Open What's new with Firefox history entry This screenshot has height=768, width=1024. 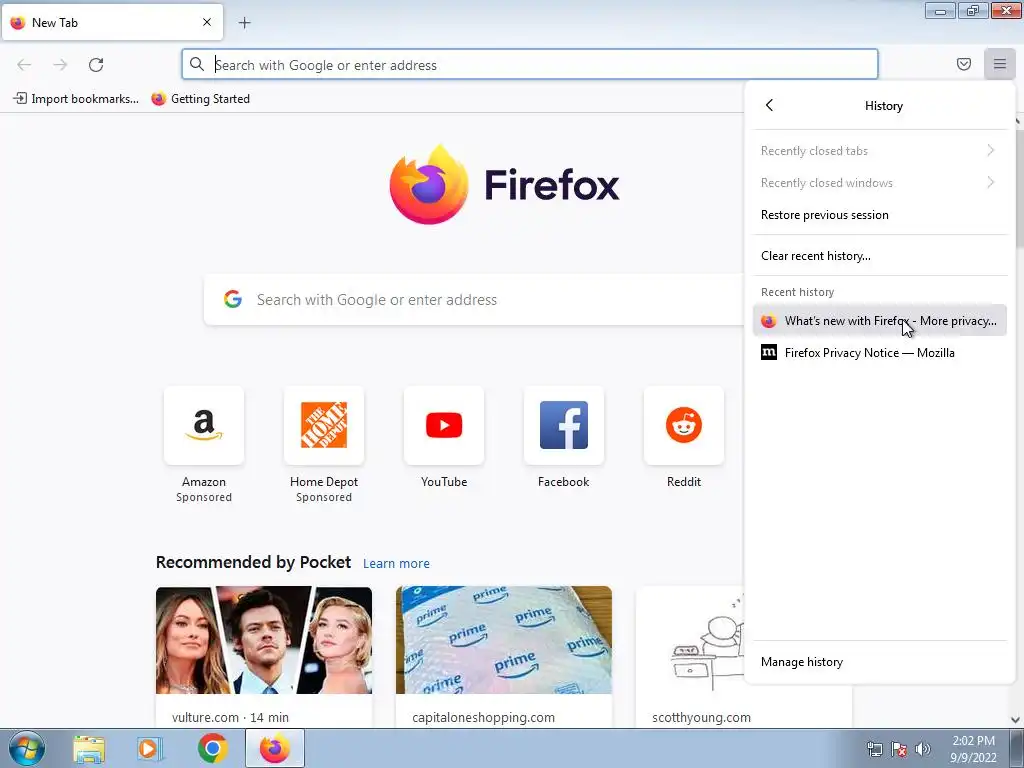pyautogui.click(x=879, y=321)
